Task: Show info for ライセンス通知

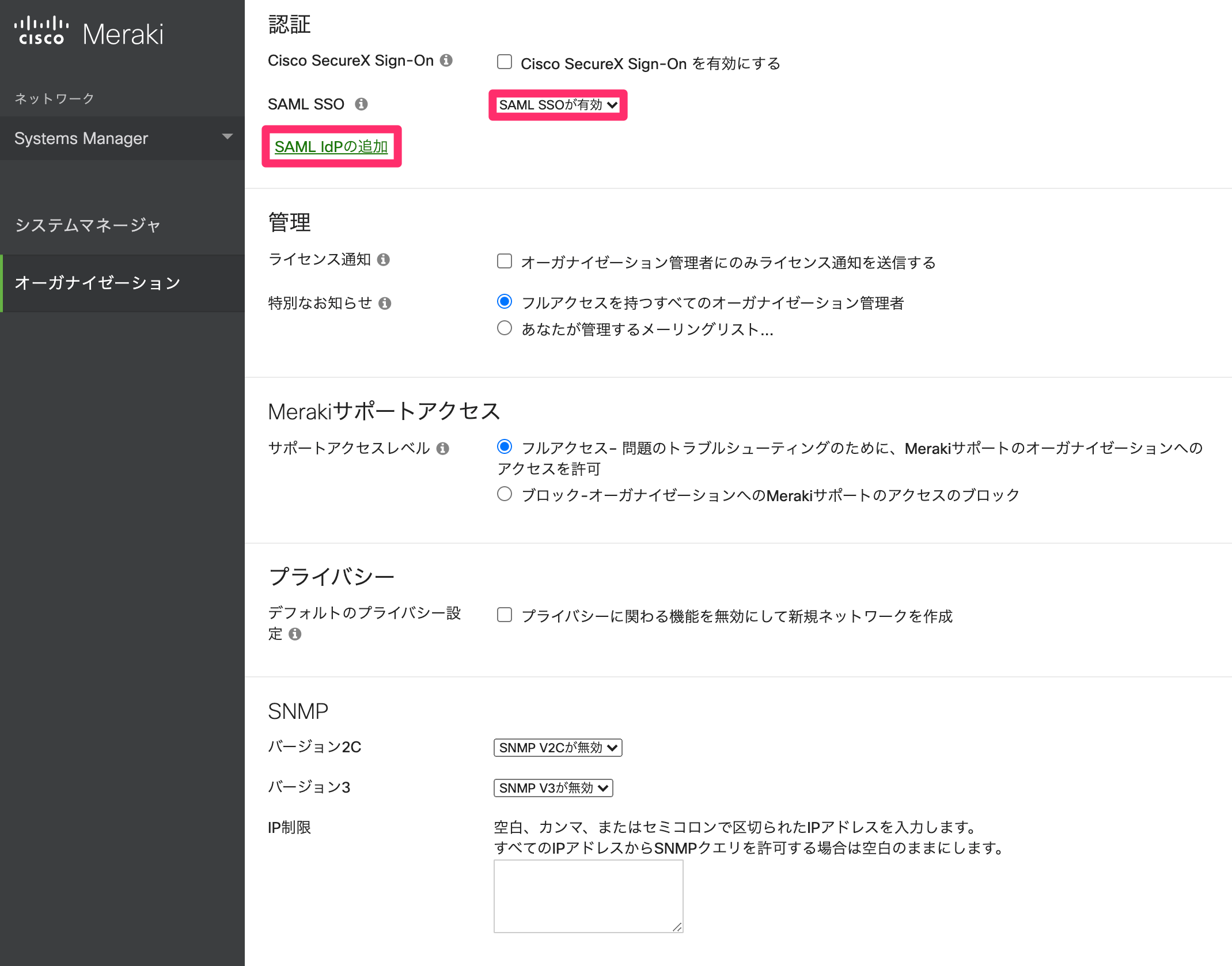Action: coord(384,260)
